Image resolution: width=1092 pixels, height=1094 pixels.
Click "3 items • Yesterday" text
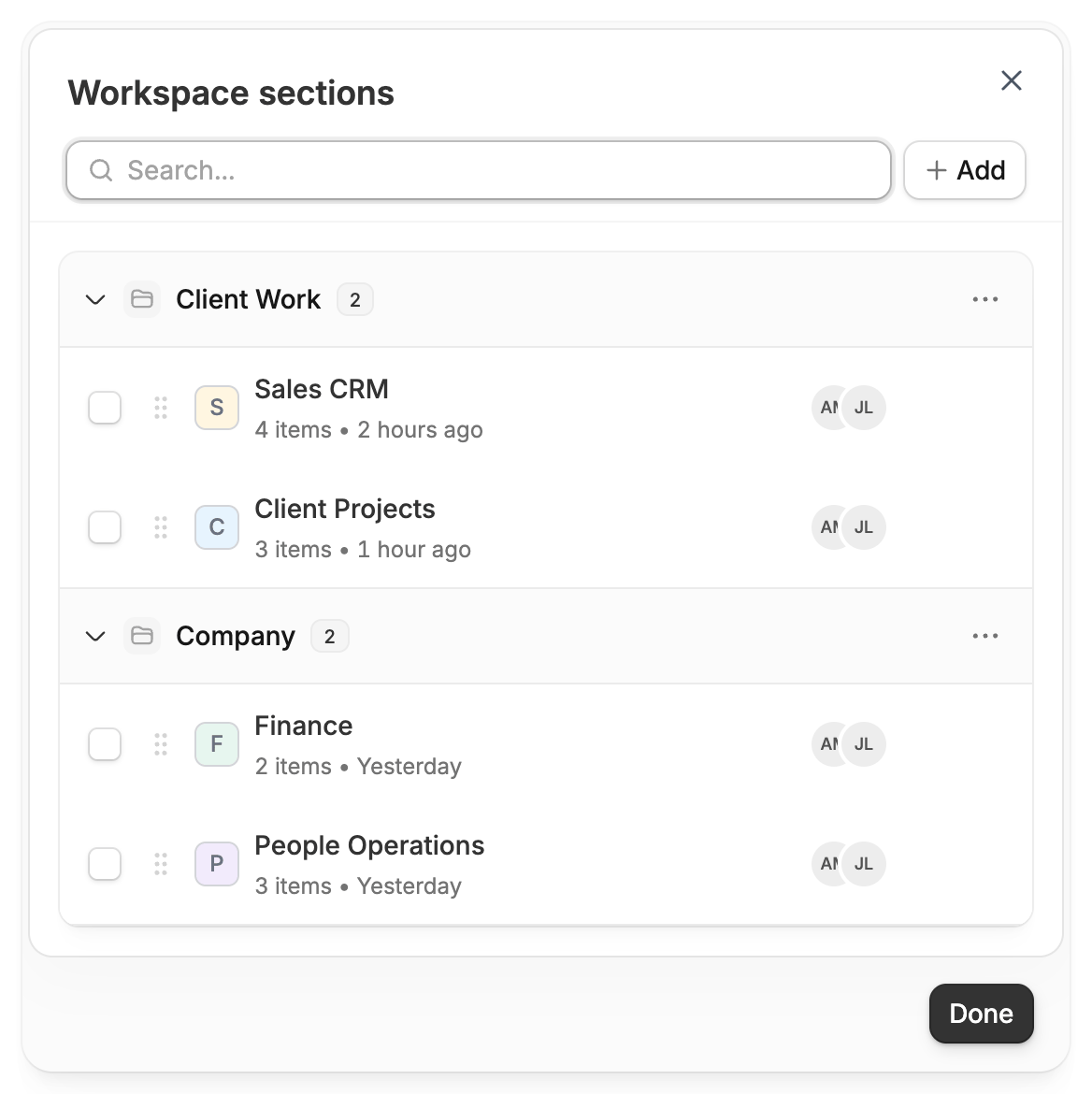[x=358, y=886]
